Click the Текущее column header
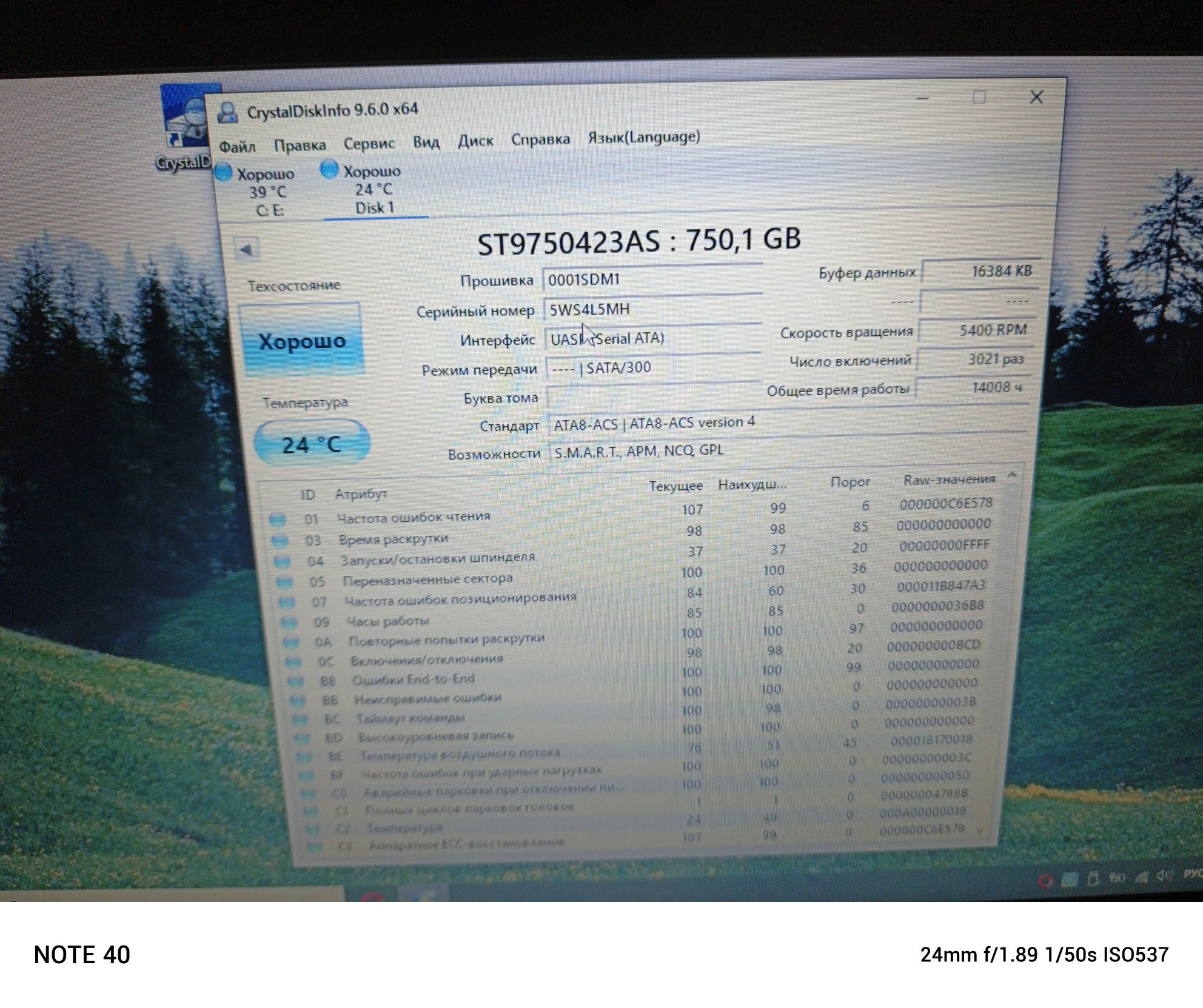1203x1008 pixels. click(675, 486)
